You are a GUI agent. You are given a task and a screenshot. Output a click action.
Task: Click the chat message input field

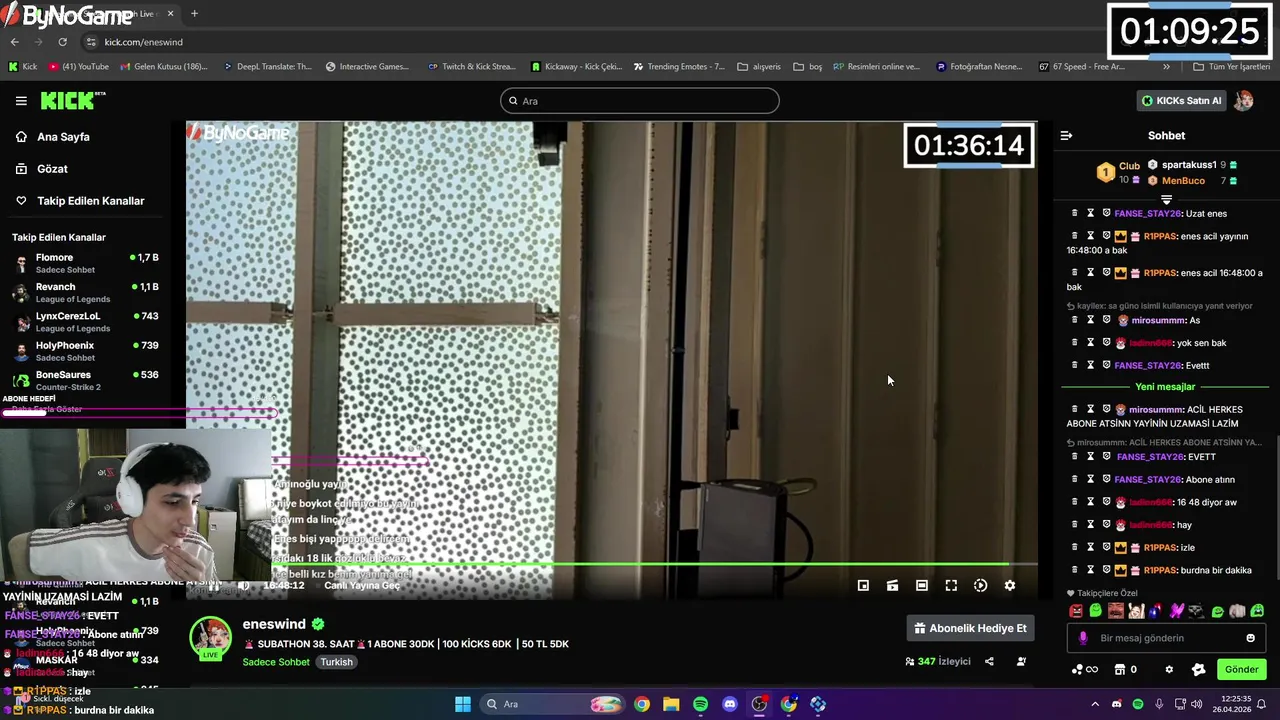pyautogui.click(x=1168, y=638)
